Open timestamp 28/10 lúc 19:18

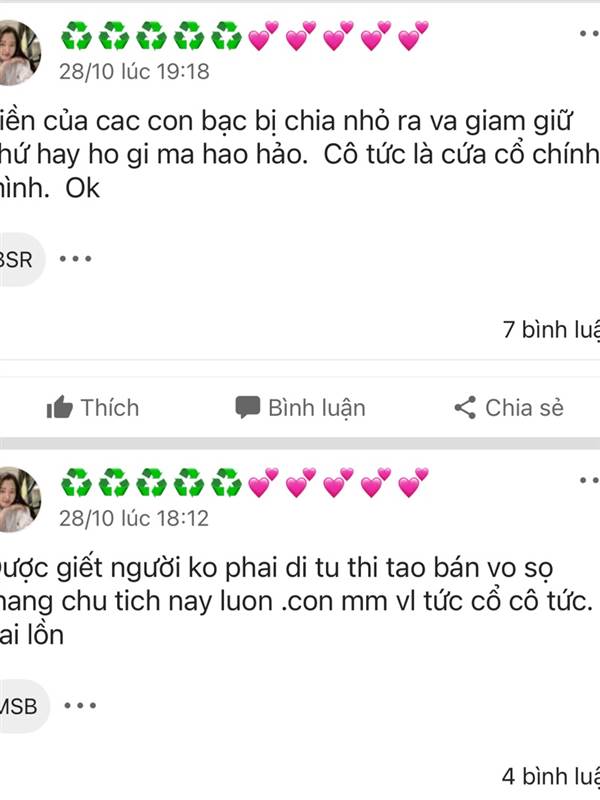click(134, 71)
